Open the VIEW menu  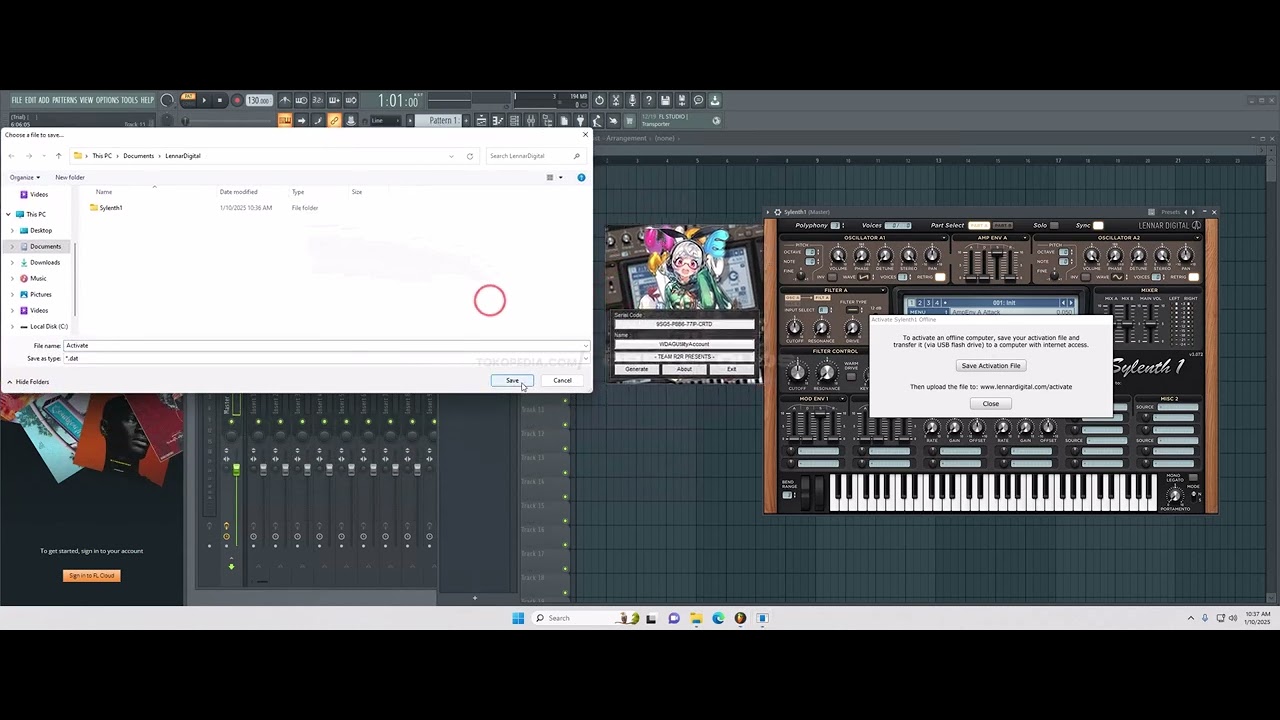click(x=86, y=100)
